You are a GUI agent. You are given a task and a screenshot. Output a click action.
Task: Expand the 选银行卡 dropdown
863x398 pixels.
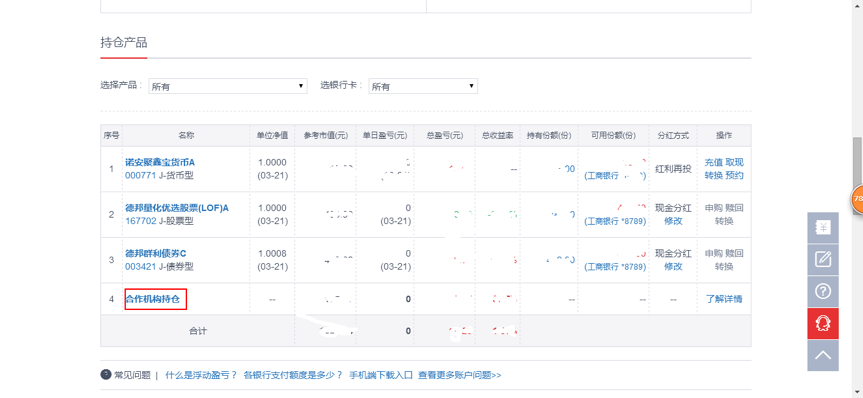[x=423, y=86]
